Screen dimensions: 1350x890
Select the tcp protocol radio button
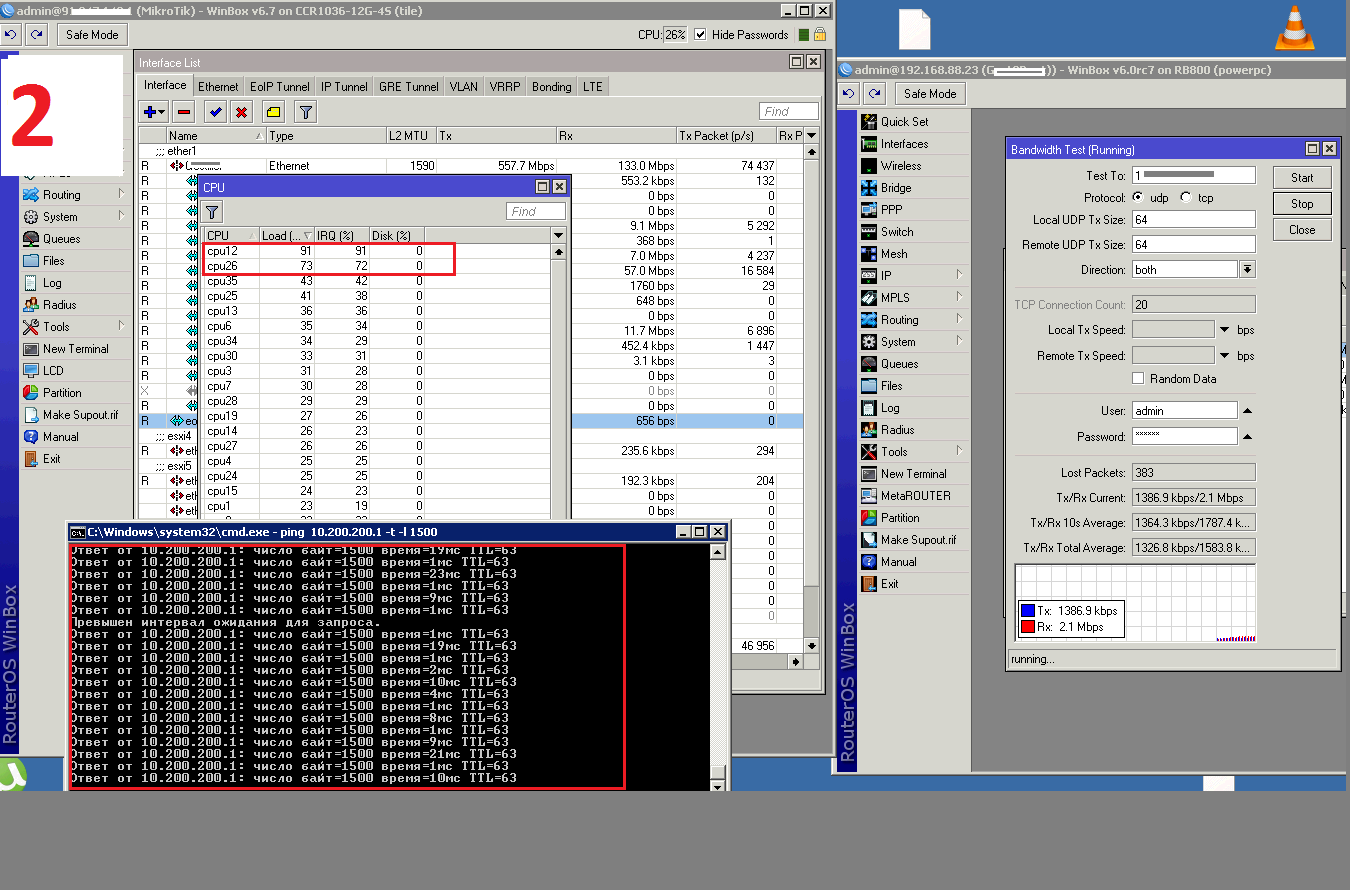(x=1186, y=198)
